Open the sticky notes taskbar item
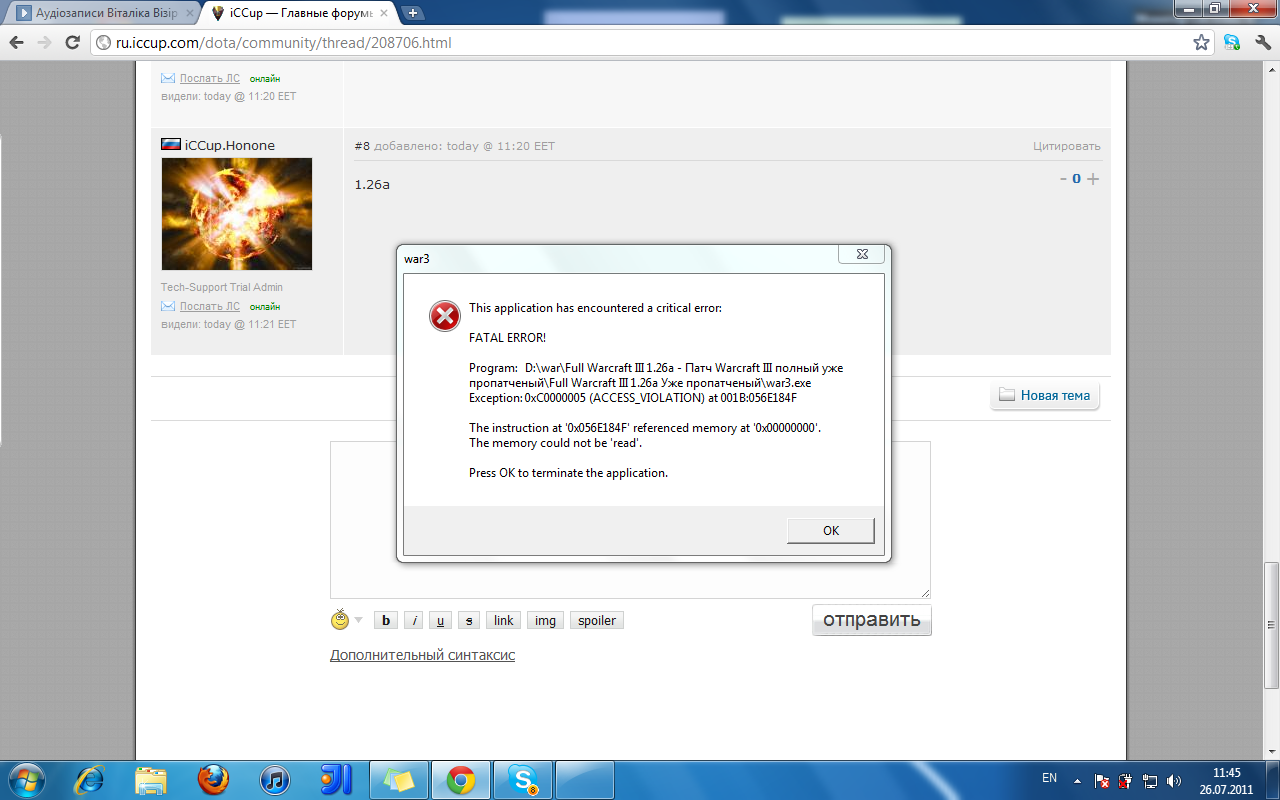1280x800 pixels. (x=399, y=779)
